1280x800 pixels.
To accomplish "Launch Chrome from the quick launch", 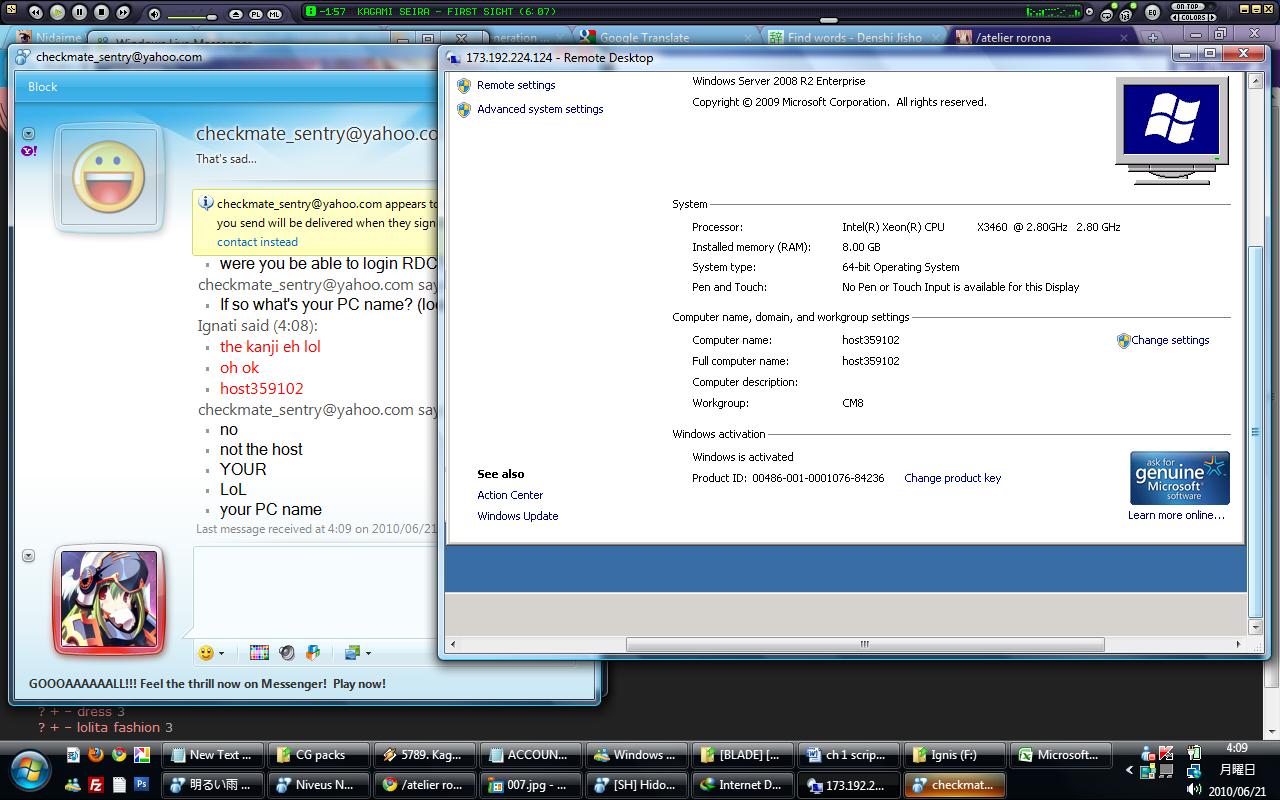I will click(119, 755).
